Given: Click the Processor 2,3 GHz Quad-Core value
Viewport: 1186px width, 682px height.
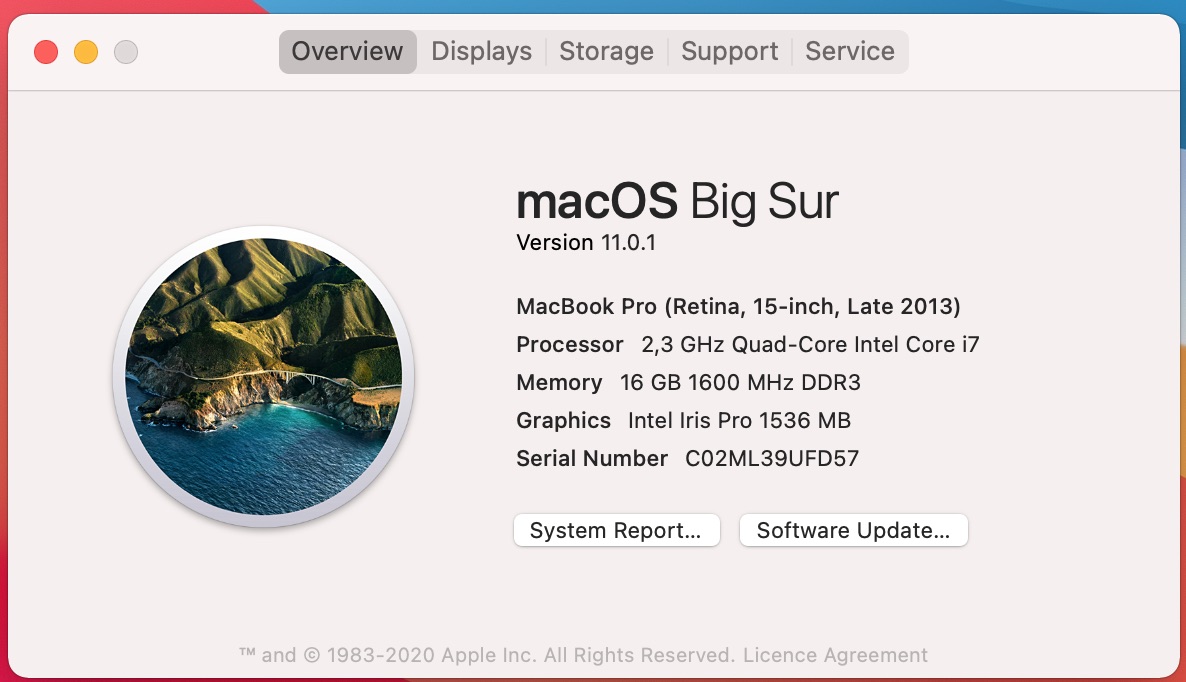Looking at the screenshot, I should click(809, 345).
